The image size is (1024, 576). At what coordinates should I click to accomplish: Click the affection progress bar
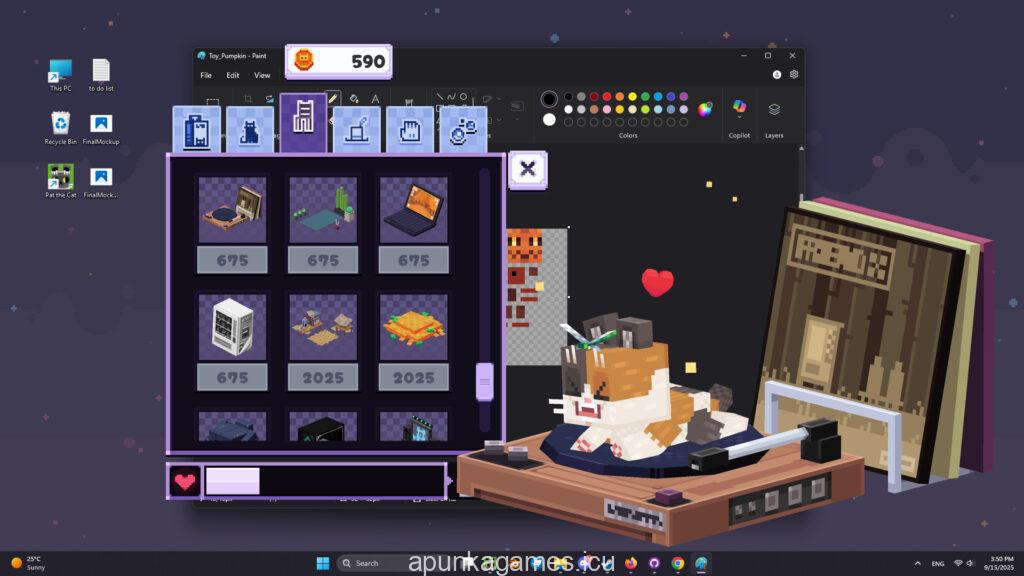point(325,481)
